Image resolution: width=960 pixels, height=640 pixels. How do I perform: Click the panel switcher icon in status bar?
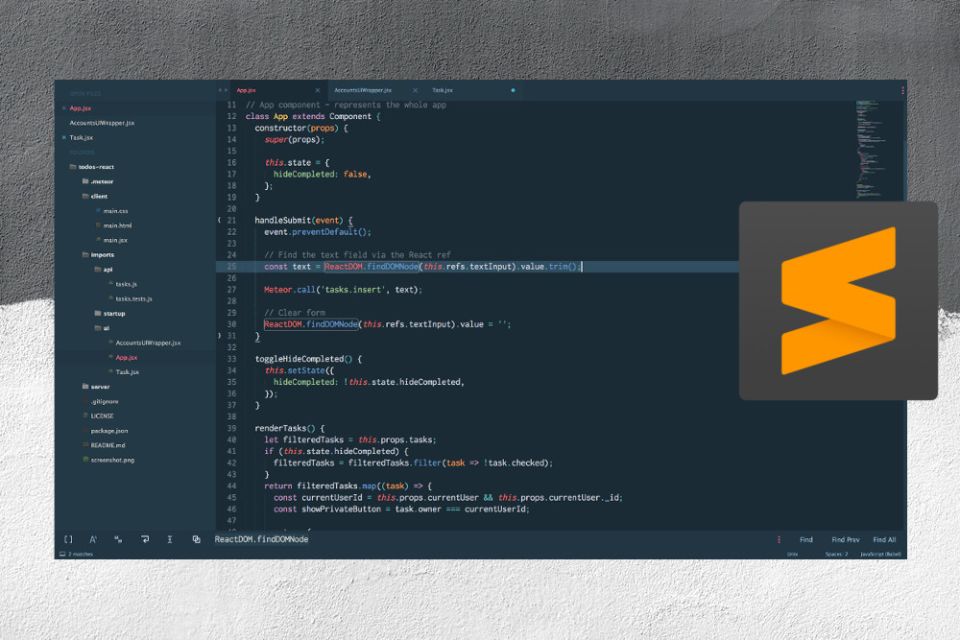[62, 554]
